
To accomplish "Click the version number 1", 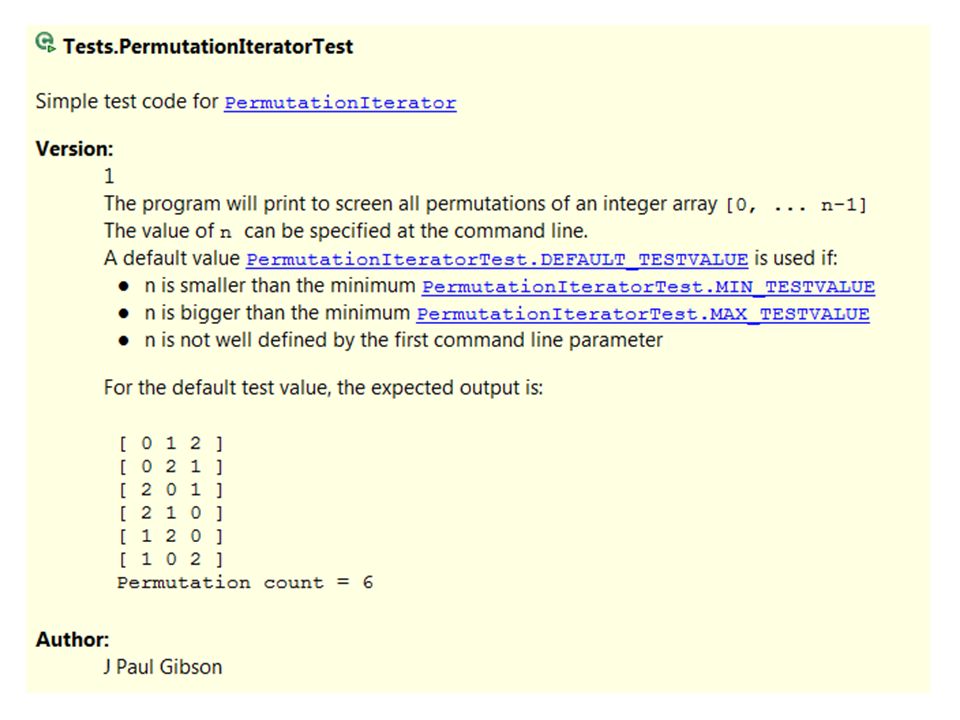I will pos(109,176).
